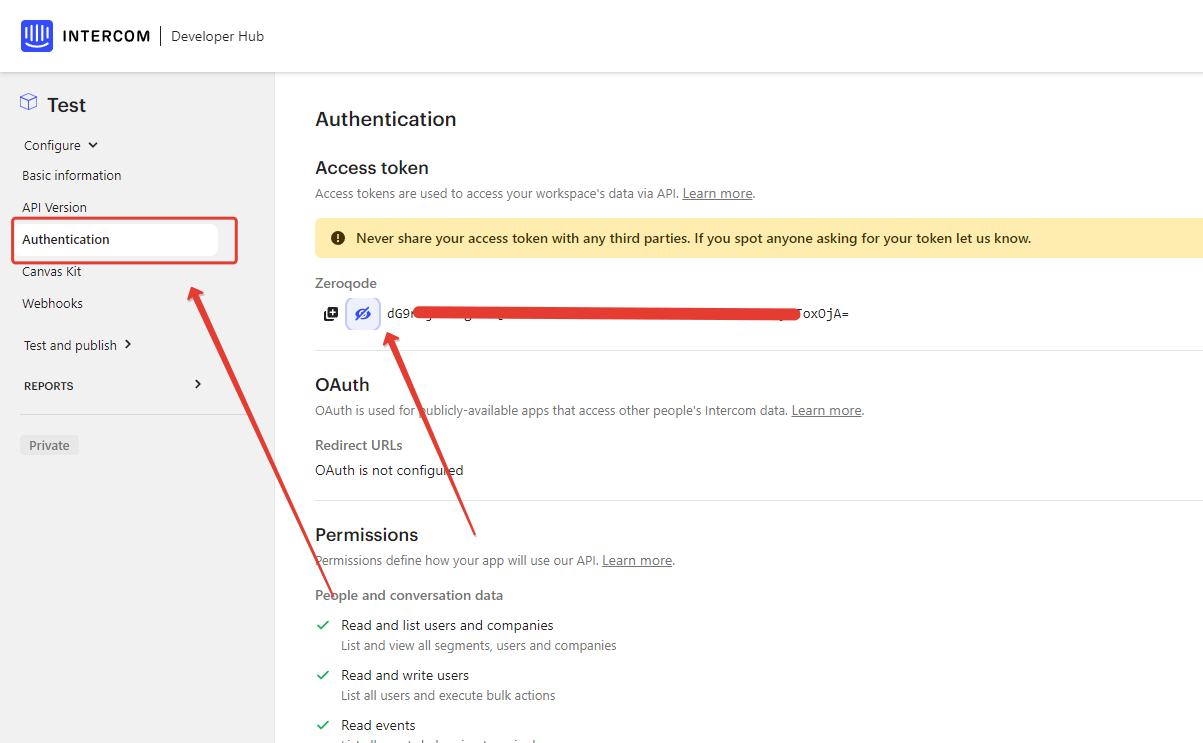Open API Version settings

point(55,207)
